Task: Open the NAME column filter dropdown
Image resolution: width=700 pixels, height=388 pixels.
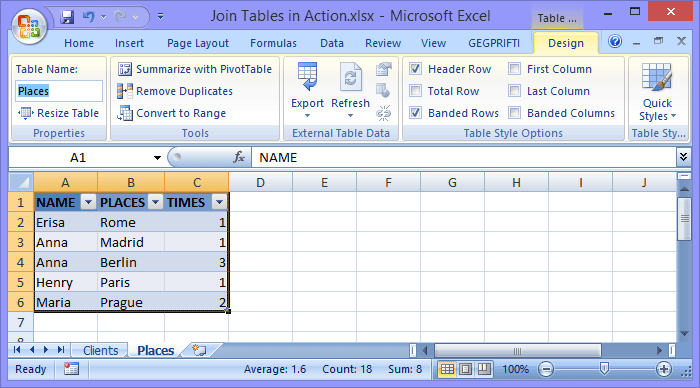Action: pos(88,202)
